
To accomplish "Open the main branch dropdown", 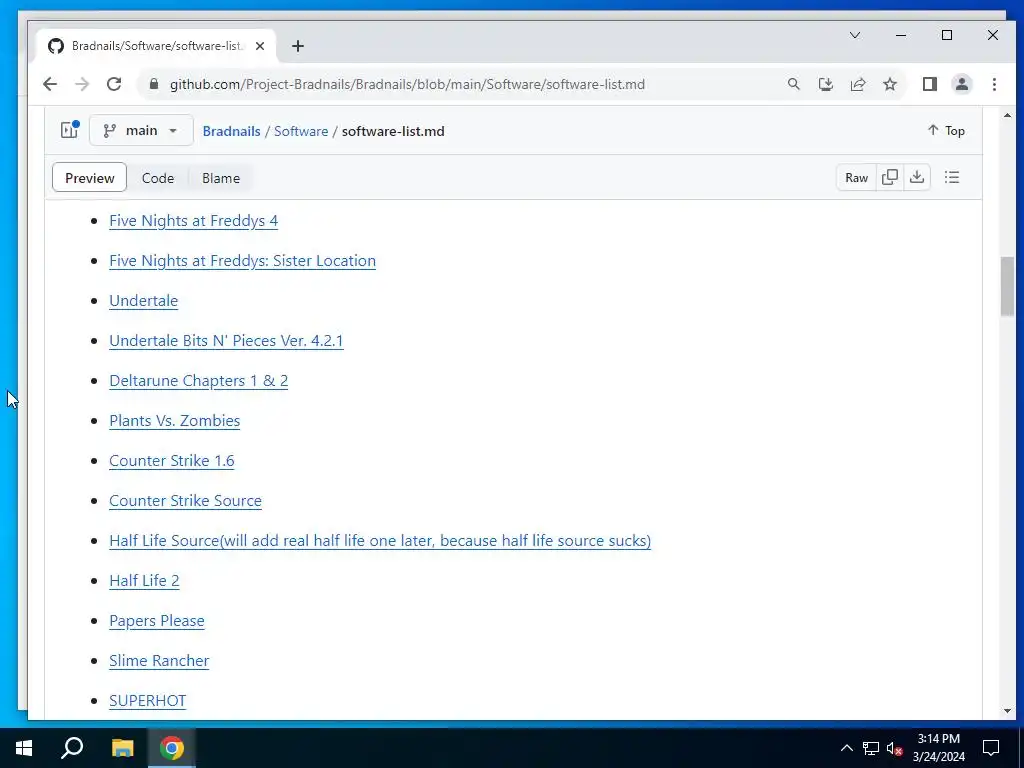I will (x=141, y=131).
